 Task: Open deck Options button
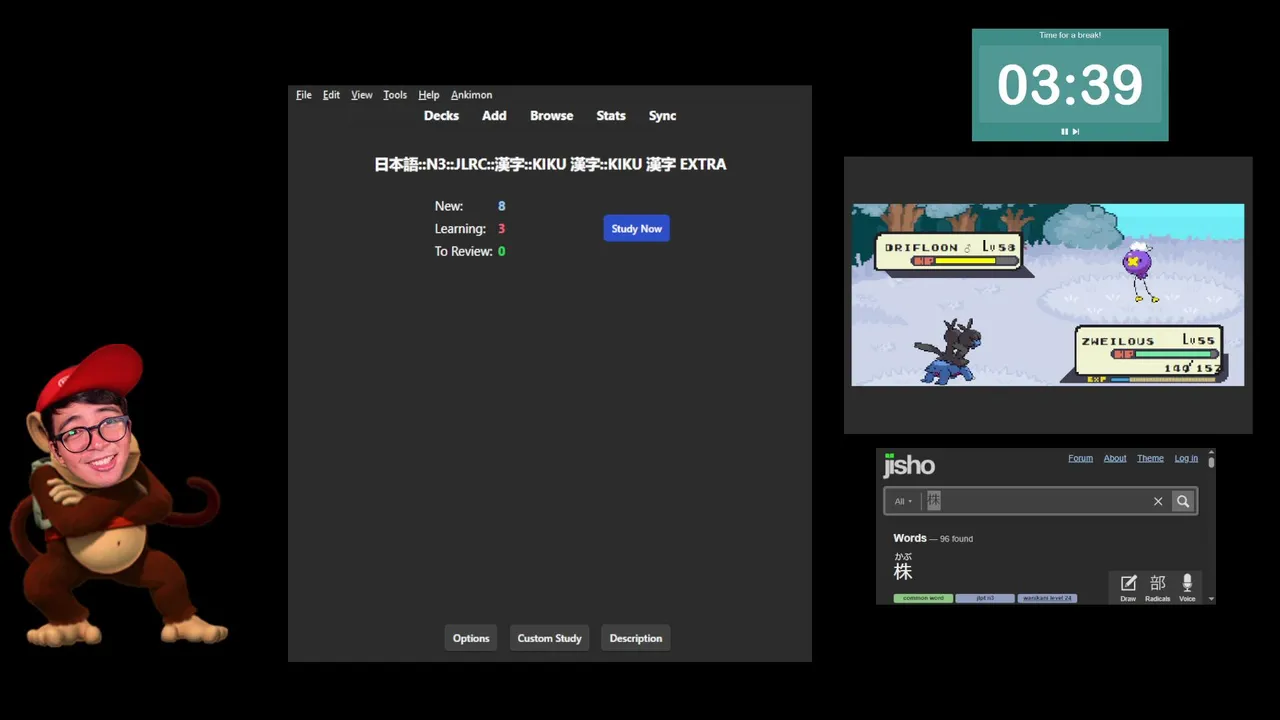tap(471, 638)
